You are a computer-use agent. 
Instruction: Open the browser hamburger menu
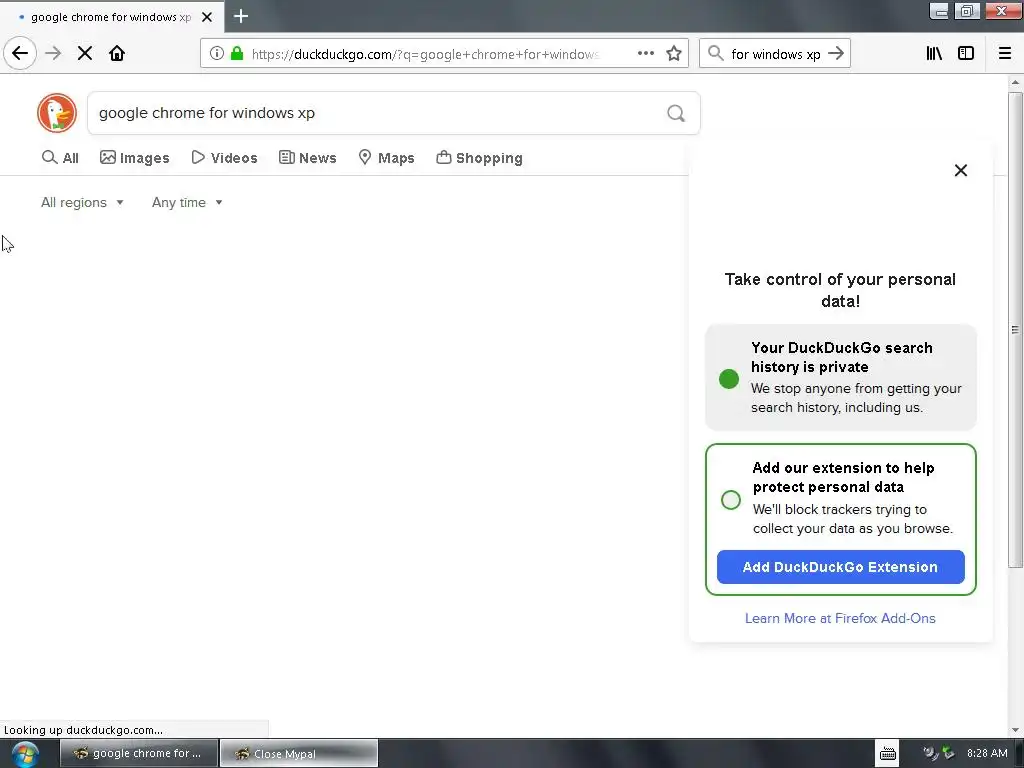[x=1005, y=54]
